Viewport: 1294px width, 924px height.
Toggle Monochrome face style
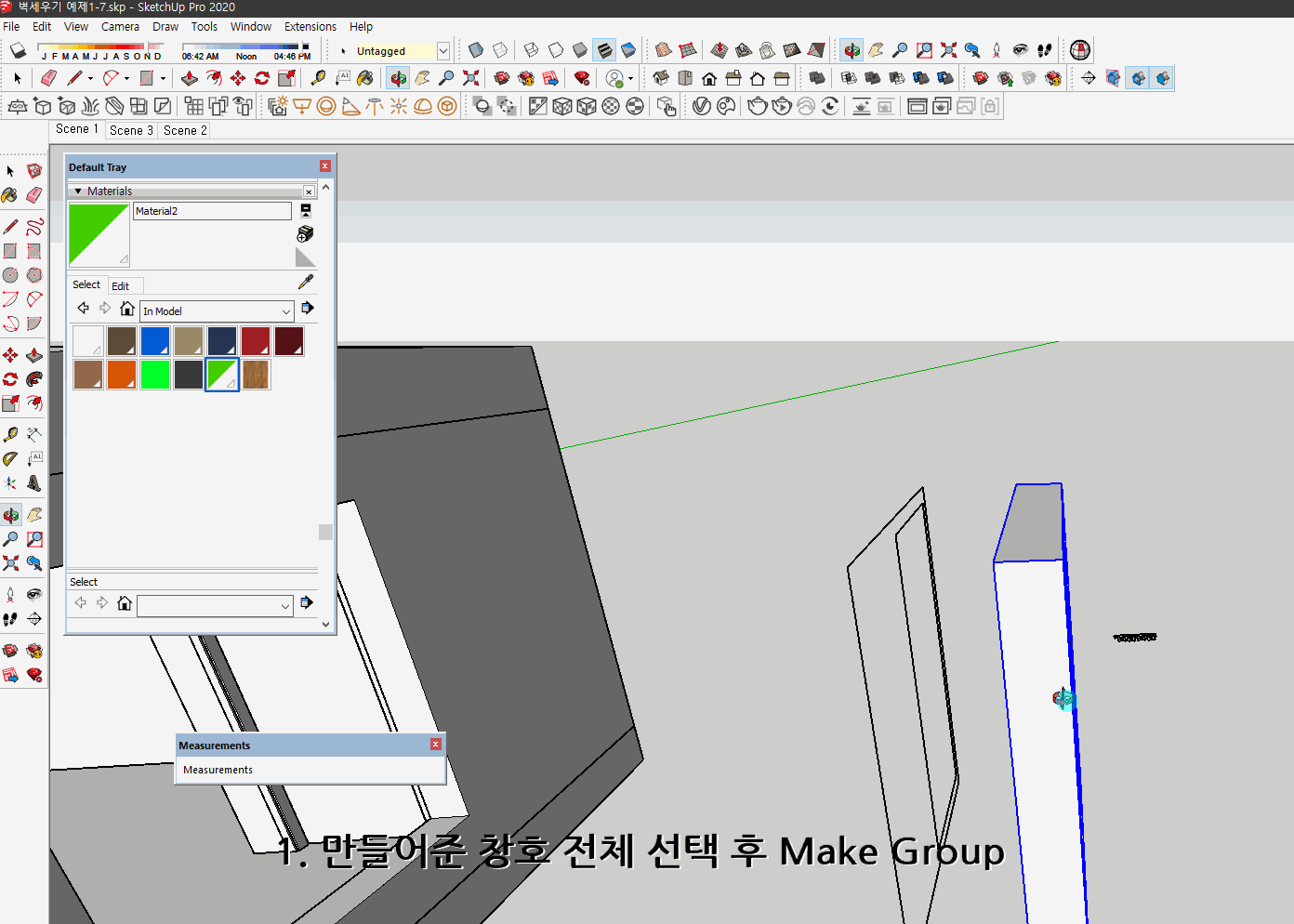[x=627, y=50]
